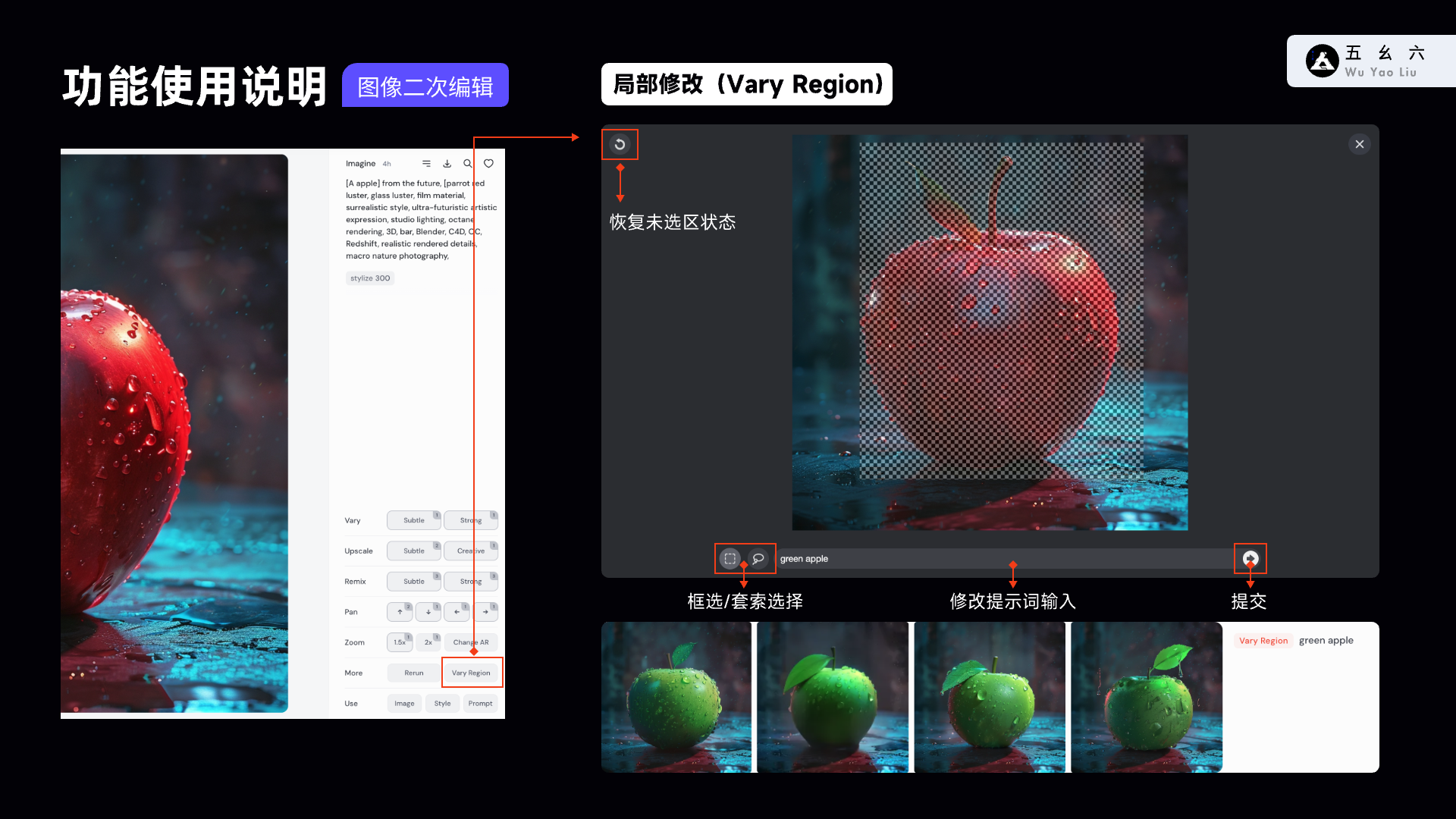Image resolution: width=1456 pixels, height=819 pixels.
Task: Click the download icon in Imagine panel
Action: (447, 164)
